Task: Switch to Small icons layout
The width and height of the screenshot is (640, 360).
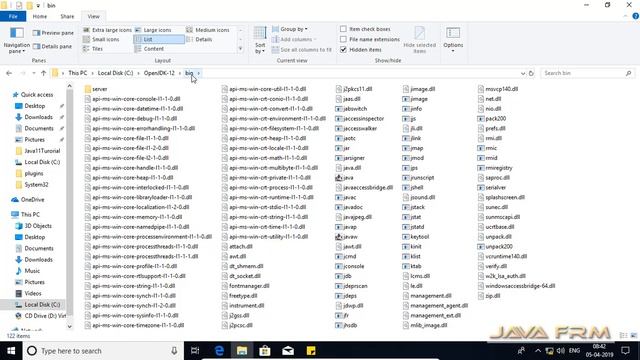Action: click(101, 39)
